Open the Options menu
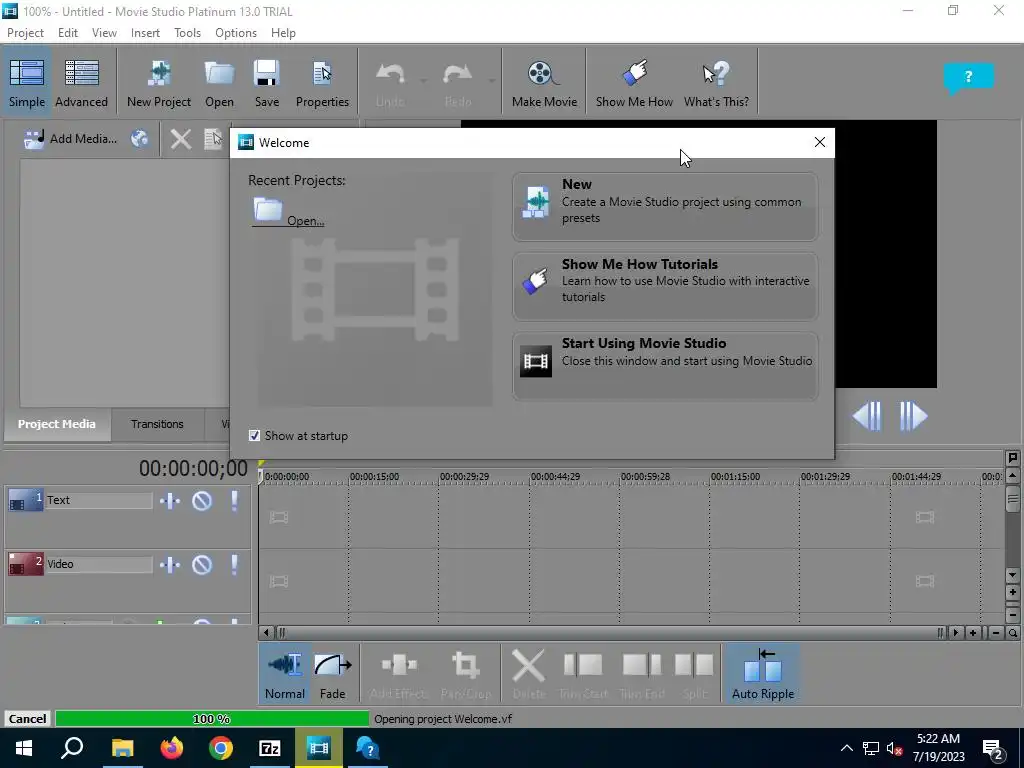1024x768 pixels. [x=236, y=33]
